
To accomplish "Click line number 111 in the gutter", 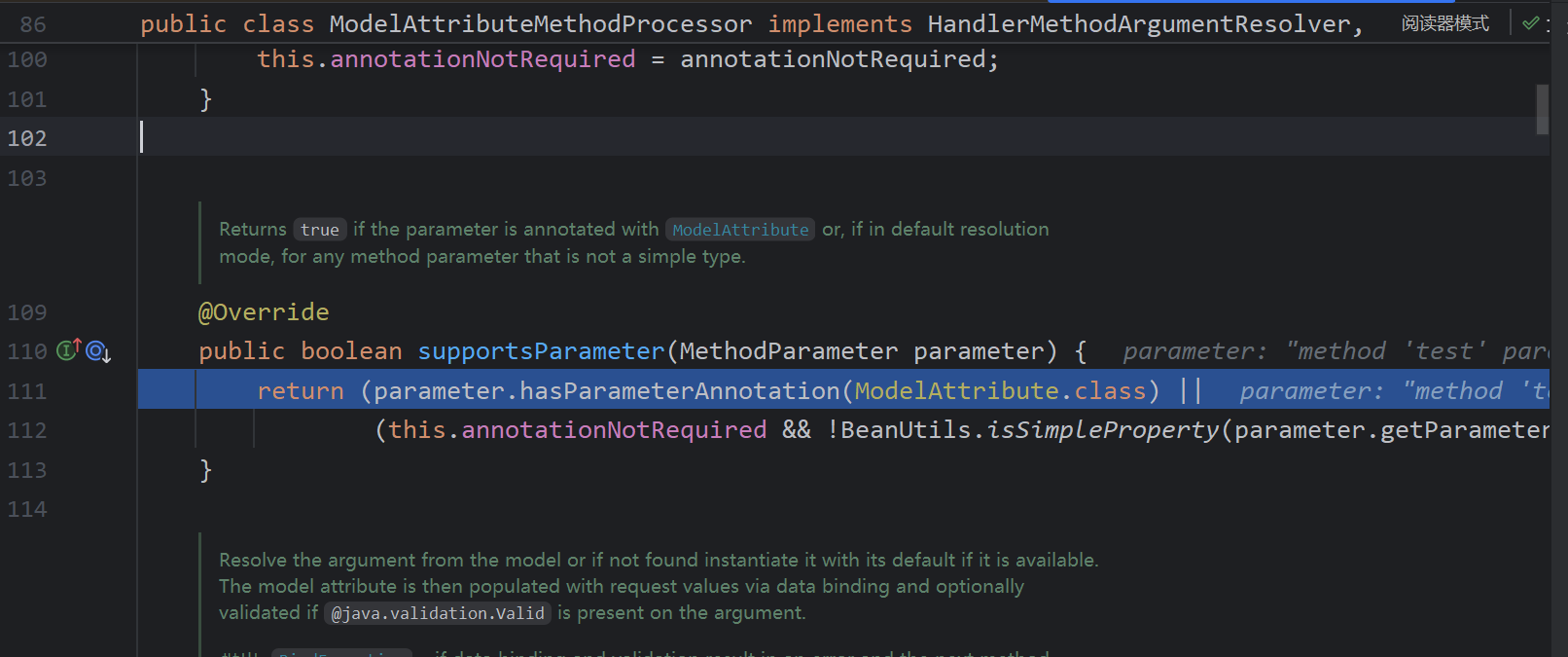I will tap(27, 391).
